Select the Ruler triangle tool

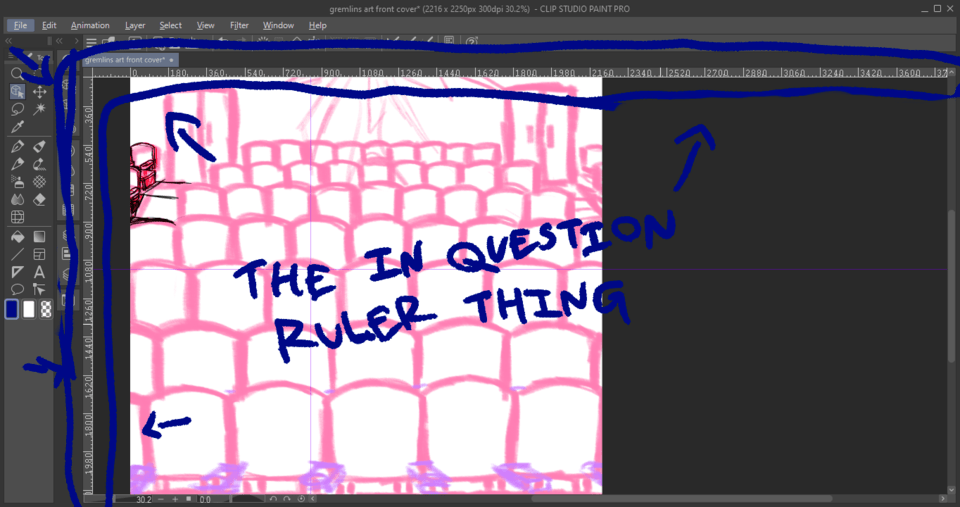click(17, 272)
